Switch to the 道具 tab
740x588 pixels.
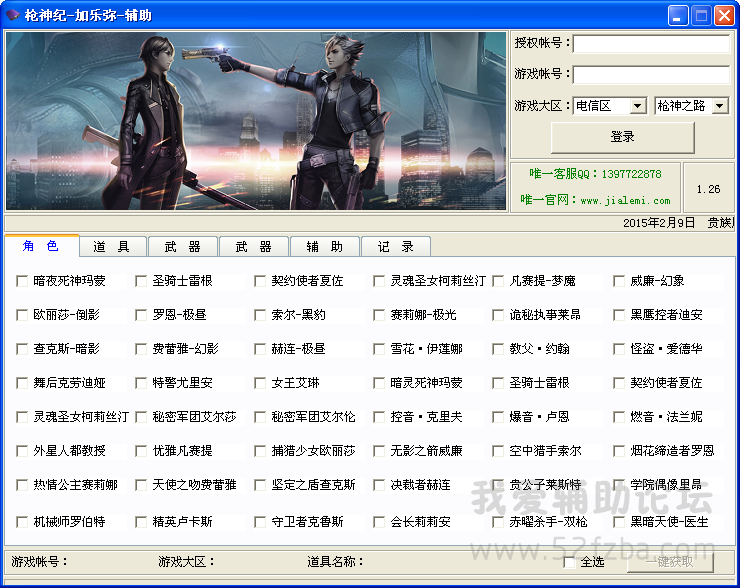(x=112, y=247)
